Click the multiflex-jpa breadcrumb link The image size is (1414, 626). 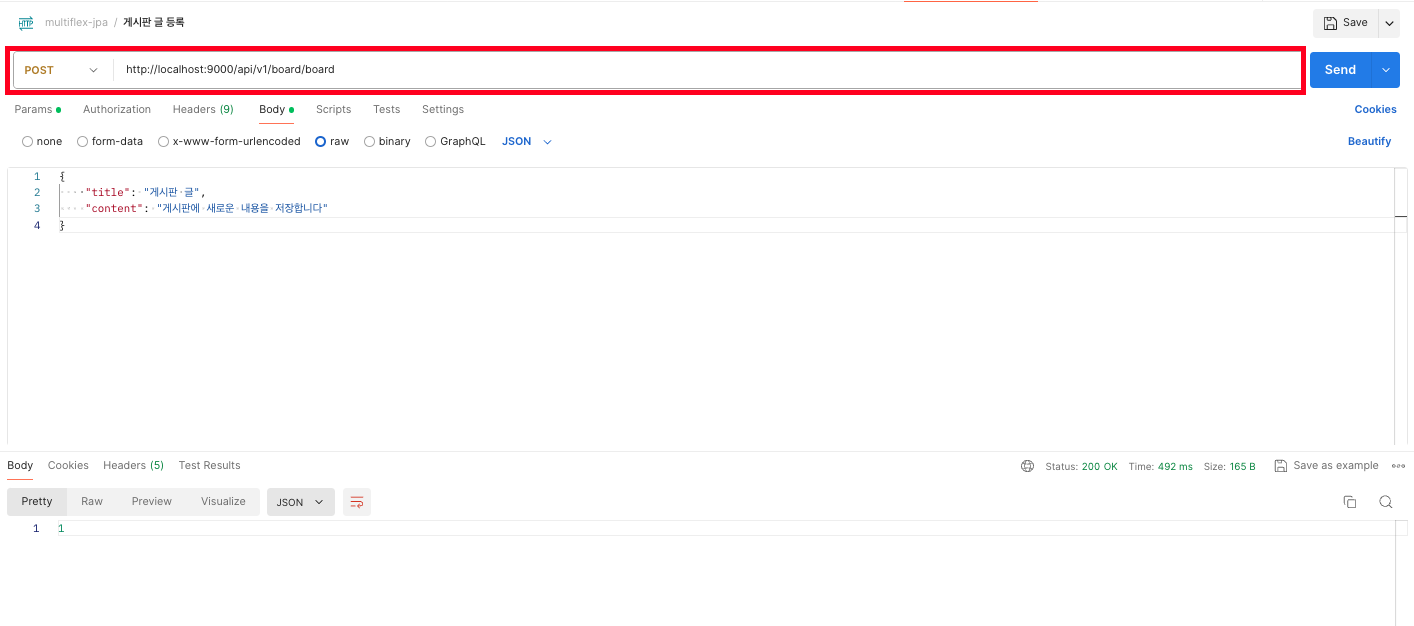click(76, 22)
